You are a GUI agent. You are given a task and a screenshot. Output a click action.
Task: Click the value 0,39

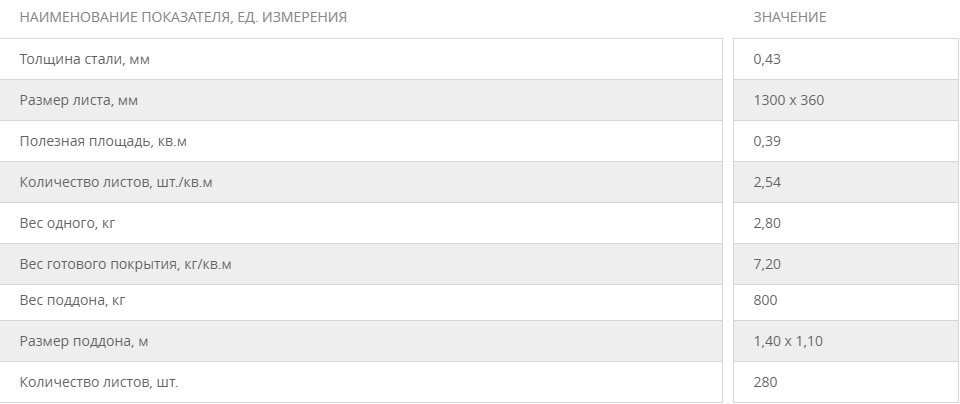click(x=767, y=141)
